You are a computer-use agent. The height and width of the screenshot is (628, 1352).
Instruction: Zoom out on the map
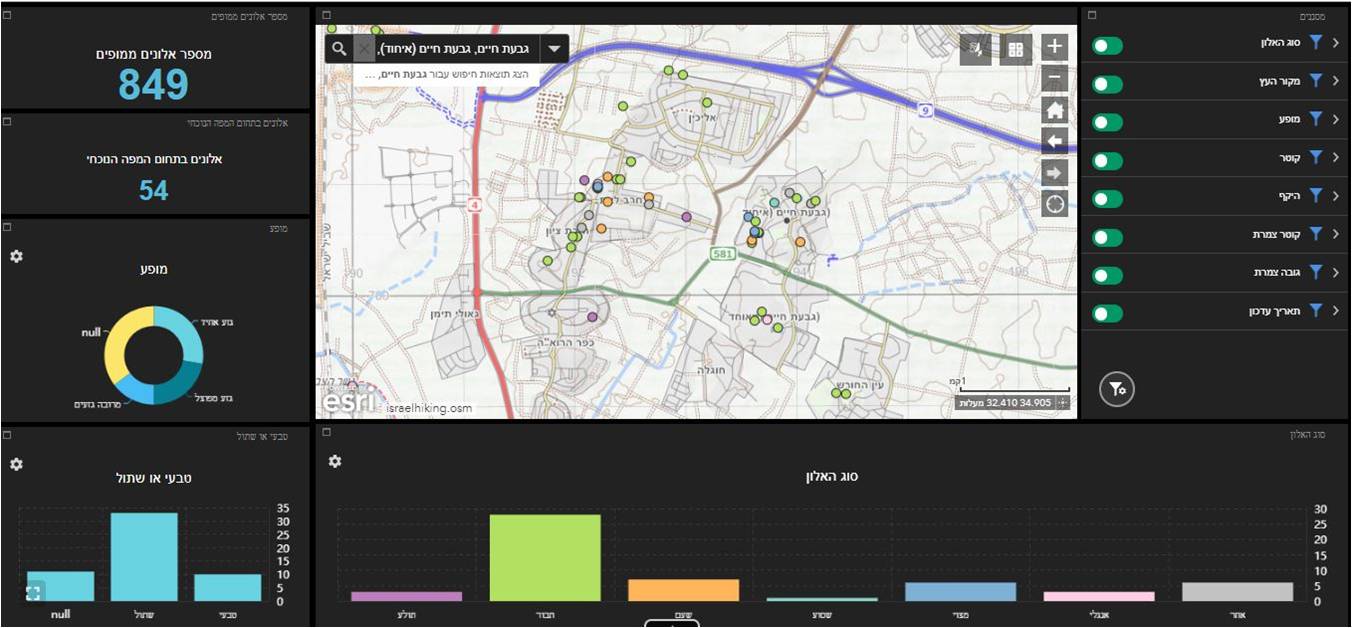pyautogui.click(x=1054, y=78)
